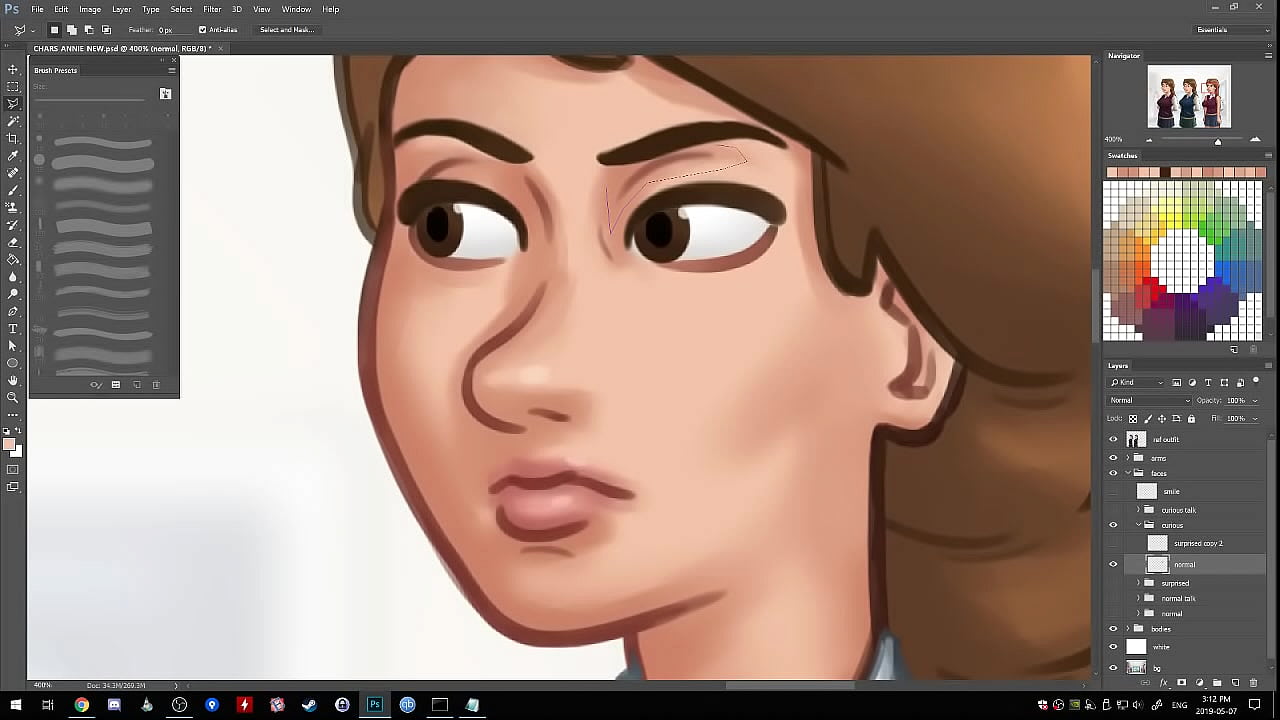Select the Move tool
Screen dimensions: 1280x720
coord(13,69)
